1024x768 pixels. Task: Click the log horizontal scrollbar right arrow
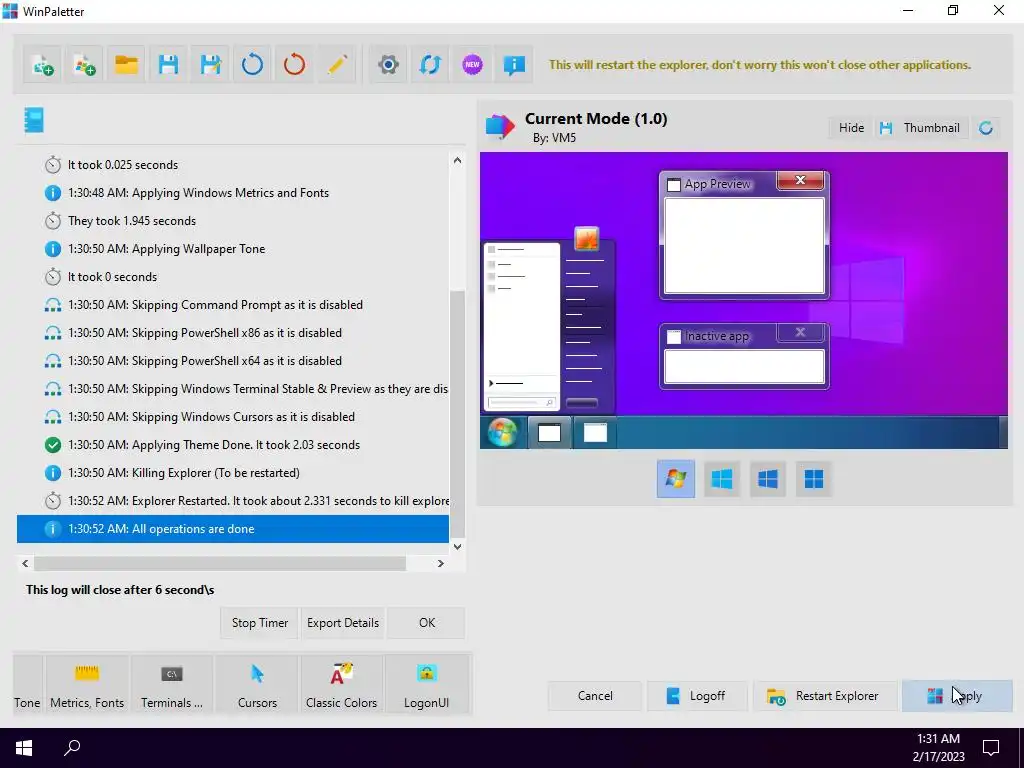[441, 563]
